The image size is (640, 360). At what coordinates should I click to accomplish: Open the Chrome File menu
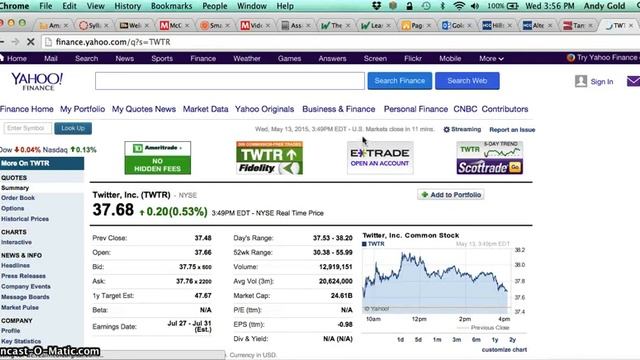click(x=46, y=6)
